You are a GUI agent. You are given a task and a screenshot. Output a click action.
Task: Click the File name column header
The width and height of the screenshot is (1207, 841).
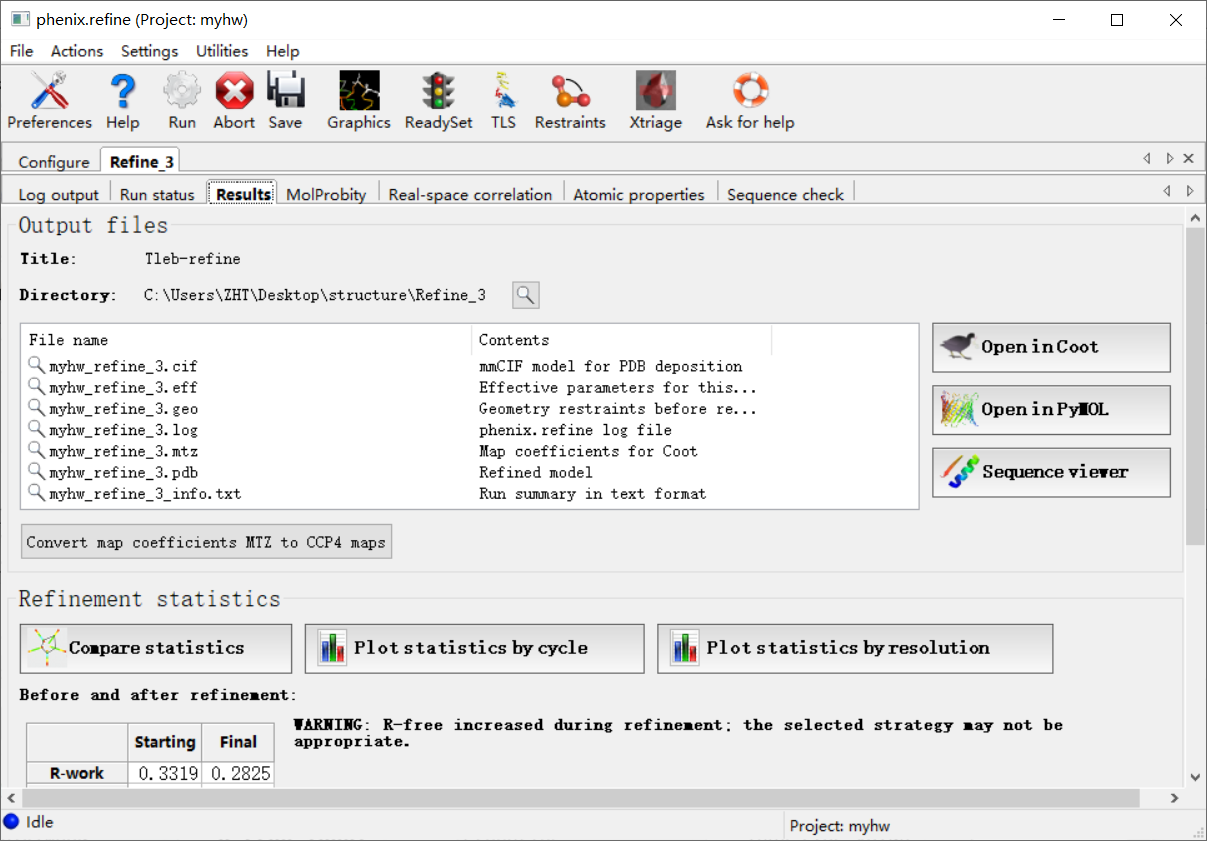pos(245,340)
